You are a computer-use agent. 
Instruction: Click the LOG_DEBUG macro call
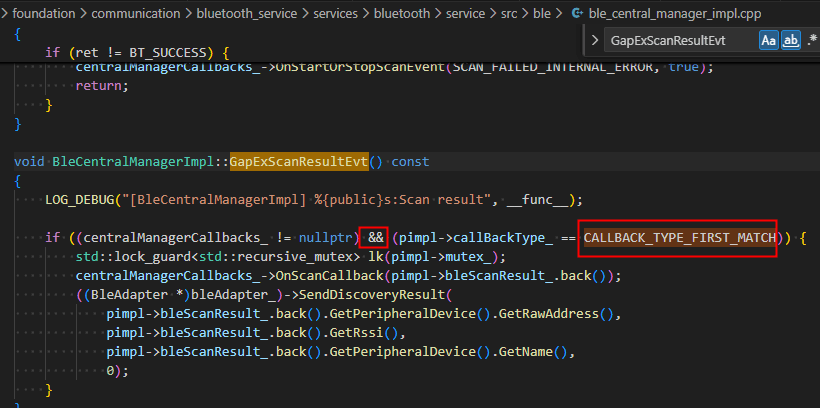pos(79,200)
